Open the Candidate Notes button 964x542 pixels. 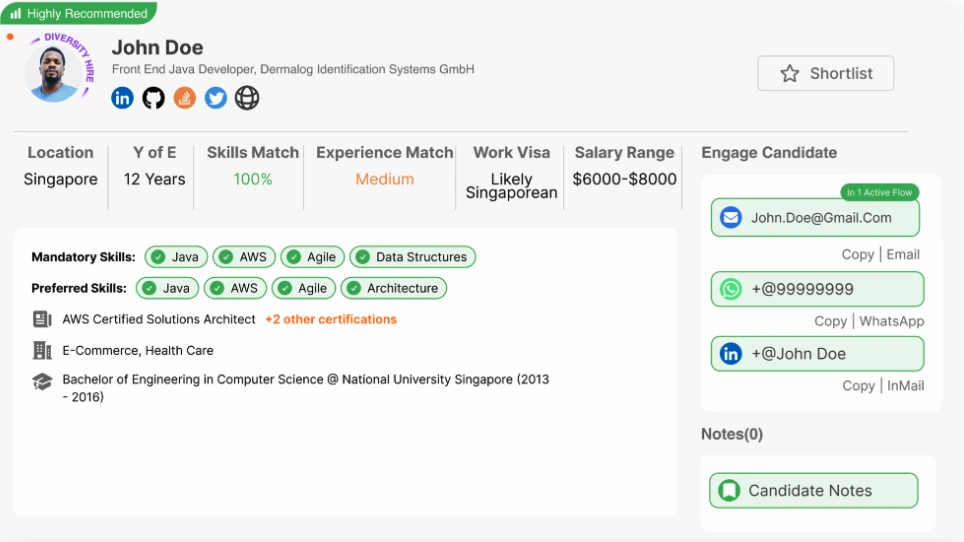click(x=812, y=491)
